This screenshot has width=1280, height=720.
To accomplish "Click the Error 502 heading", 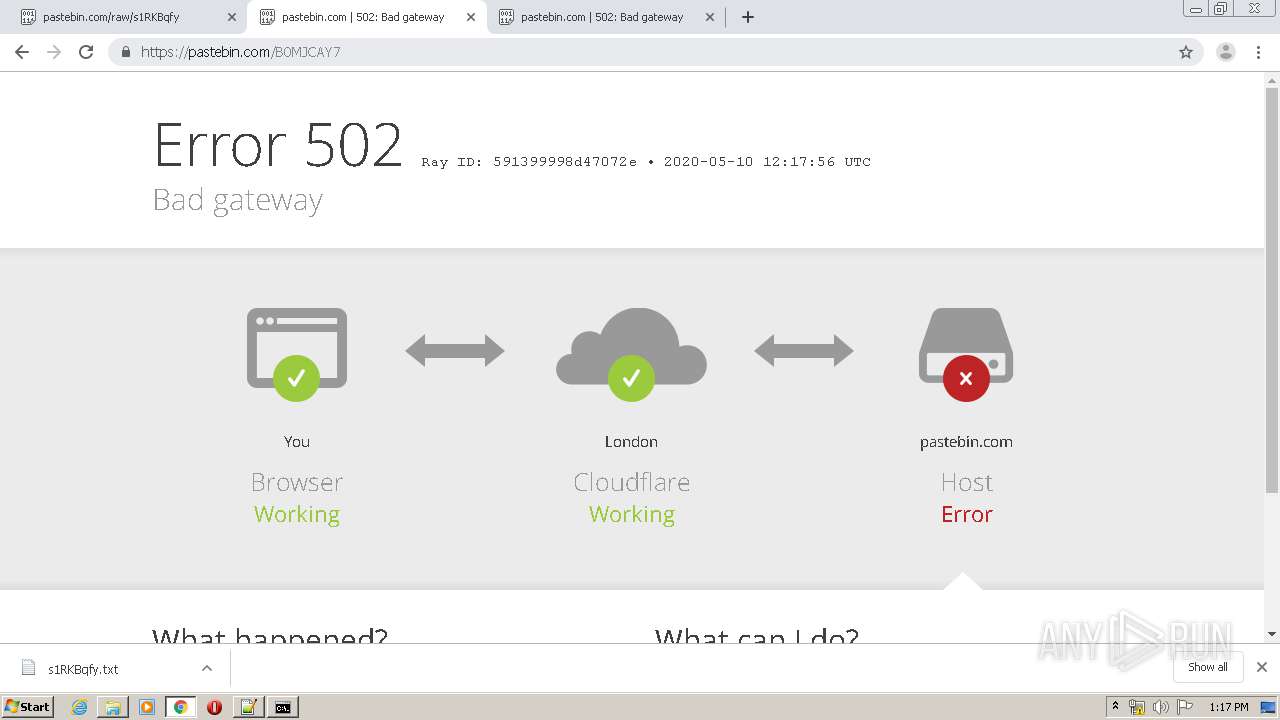I will 278,144.
